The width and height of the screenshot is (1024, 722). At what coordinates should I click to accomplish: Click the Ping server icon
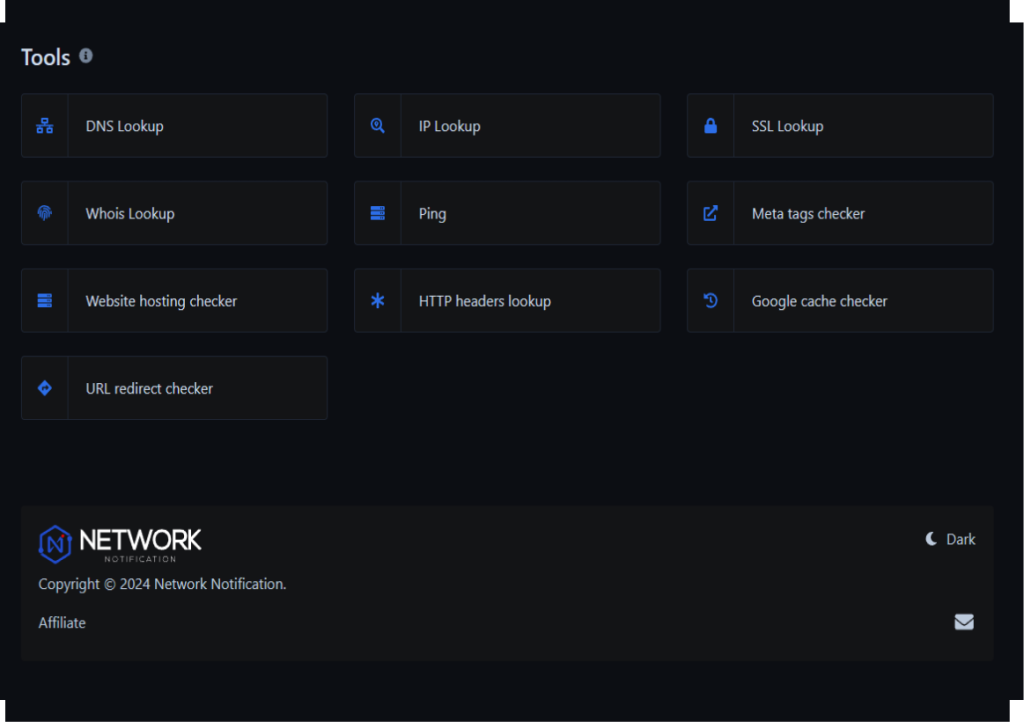377,213
